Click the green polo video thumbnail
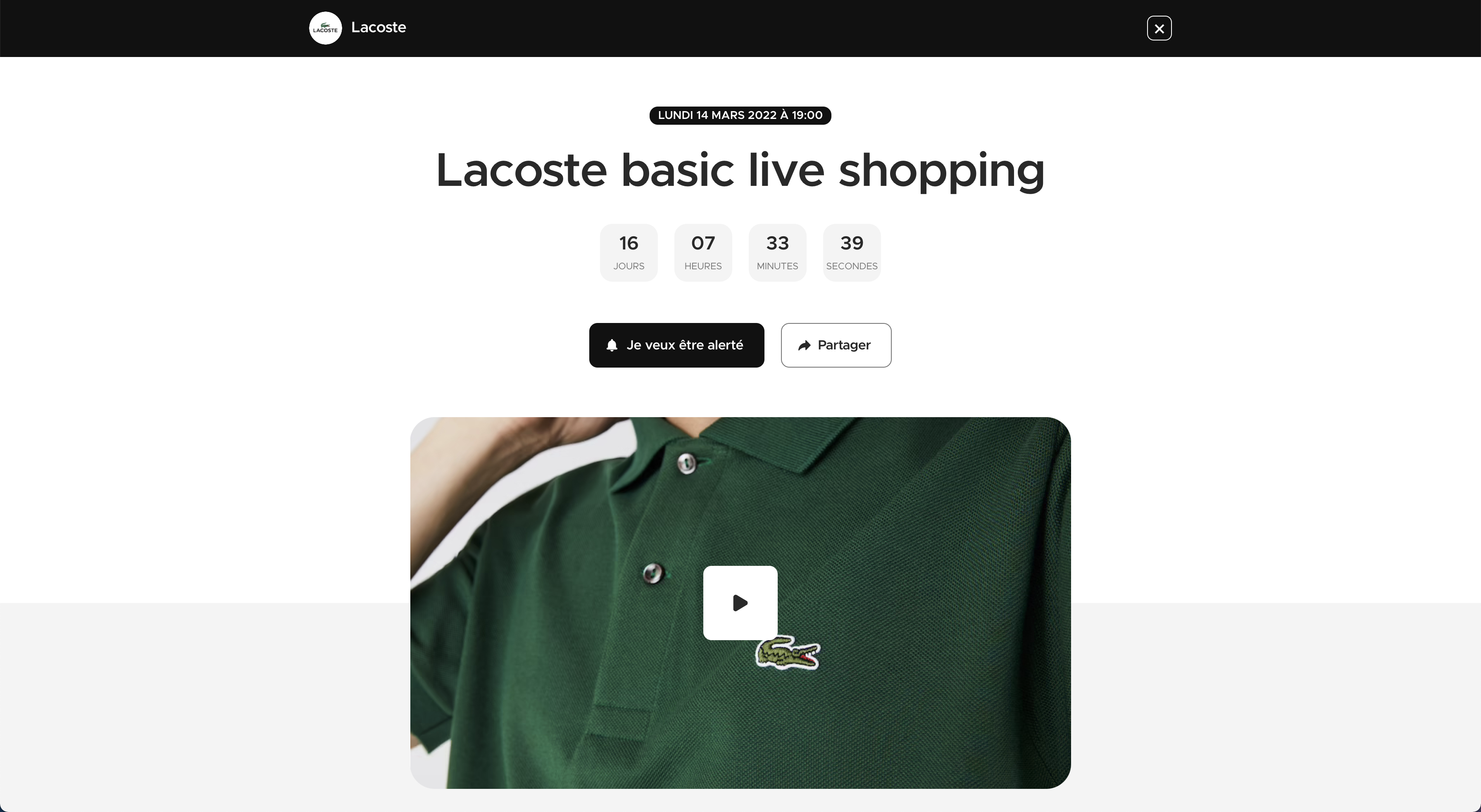This screenshot has height=812, width=1481. 740,603
